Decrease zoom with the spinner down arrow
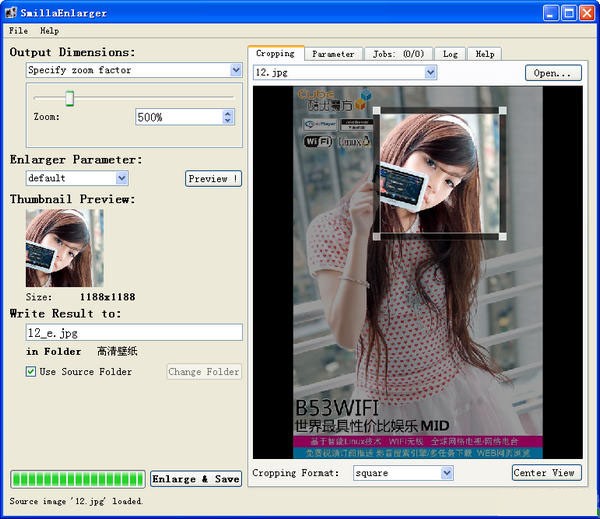Viewport: 600px width, 519px height. 228,120
